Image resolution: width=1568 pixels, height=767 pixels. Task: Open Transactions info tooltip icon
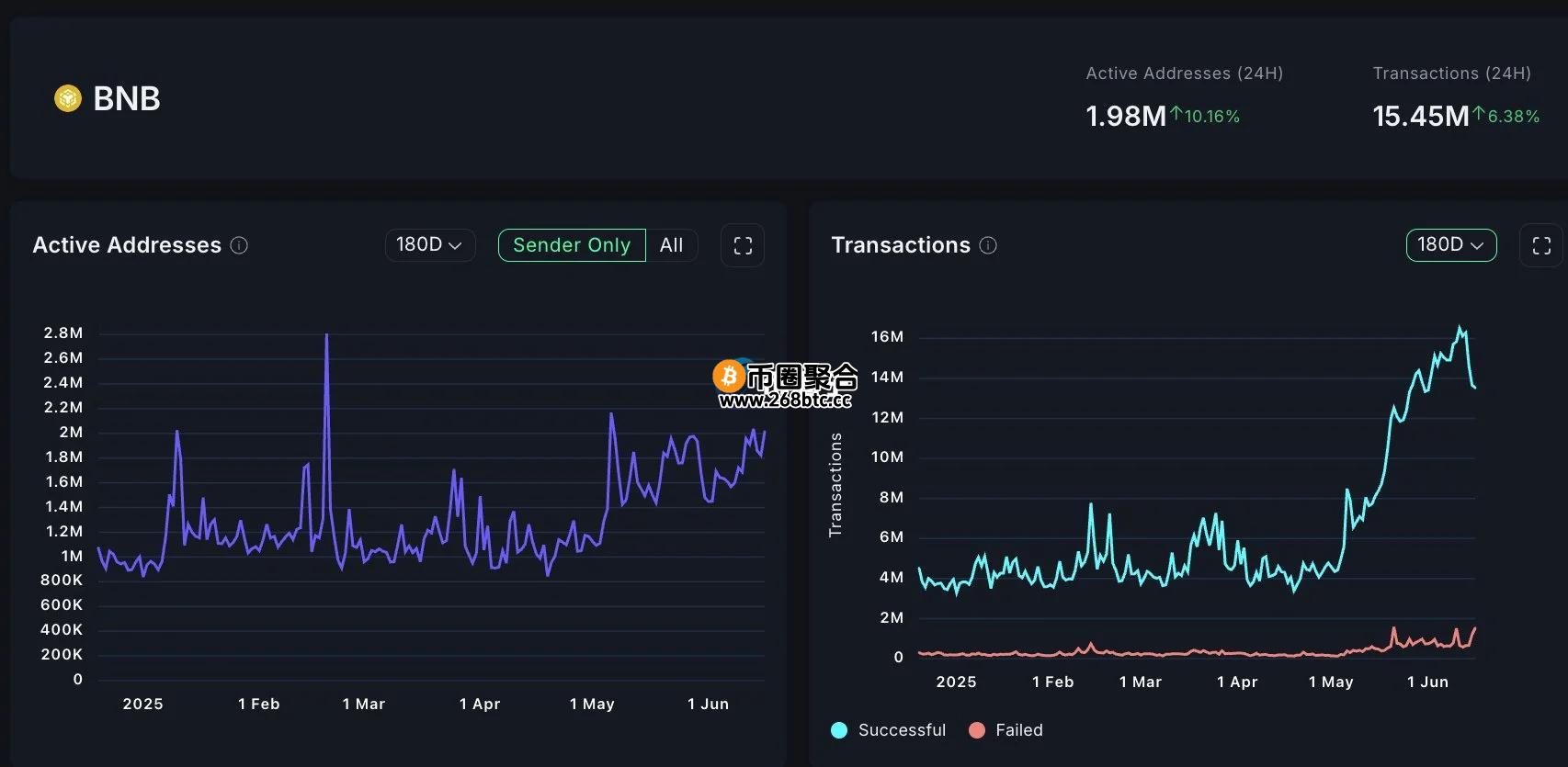988,245
